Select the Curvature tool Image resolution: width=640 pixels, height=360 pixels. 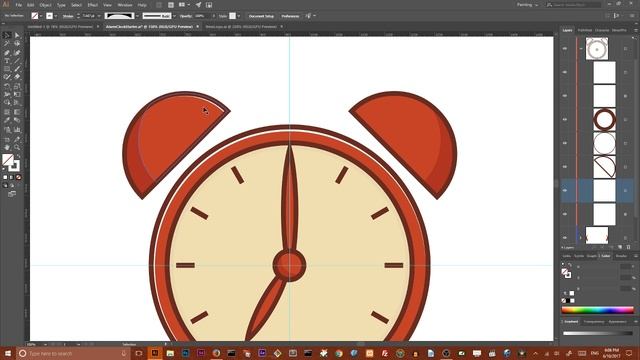[17, 52]
